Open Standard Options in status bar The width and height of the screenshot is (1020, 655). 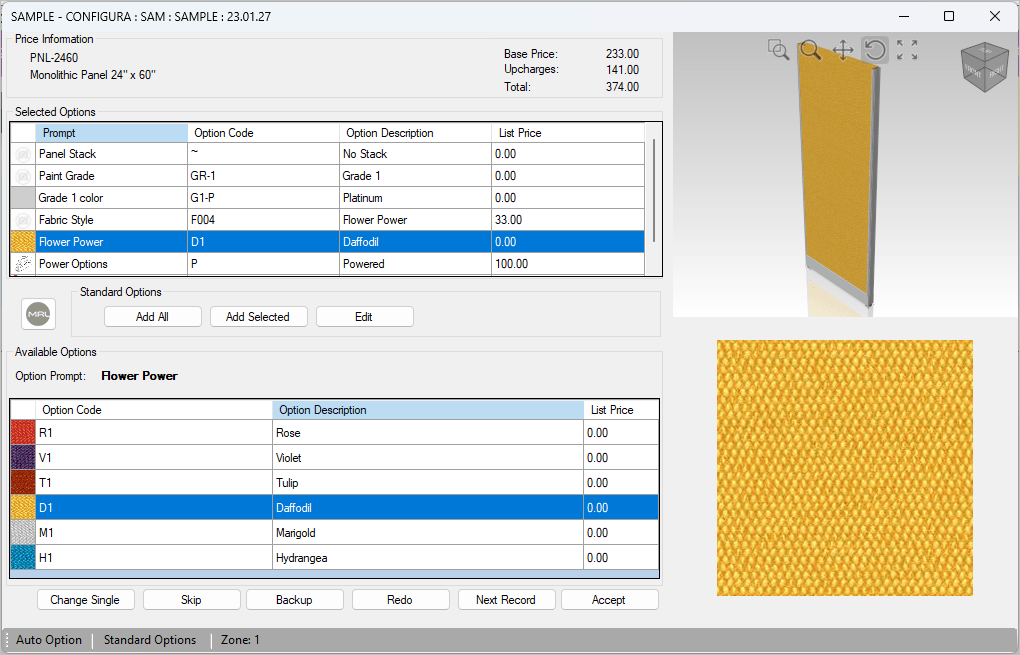tap(150, 640)
